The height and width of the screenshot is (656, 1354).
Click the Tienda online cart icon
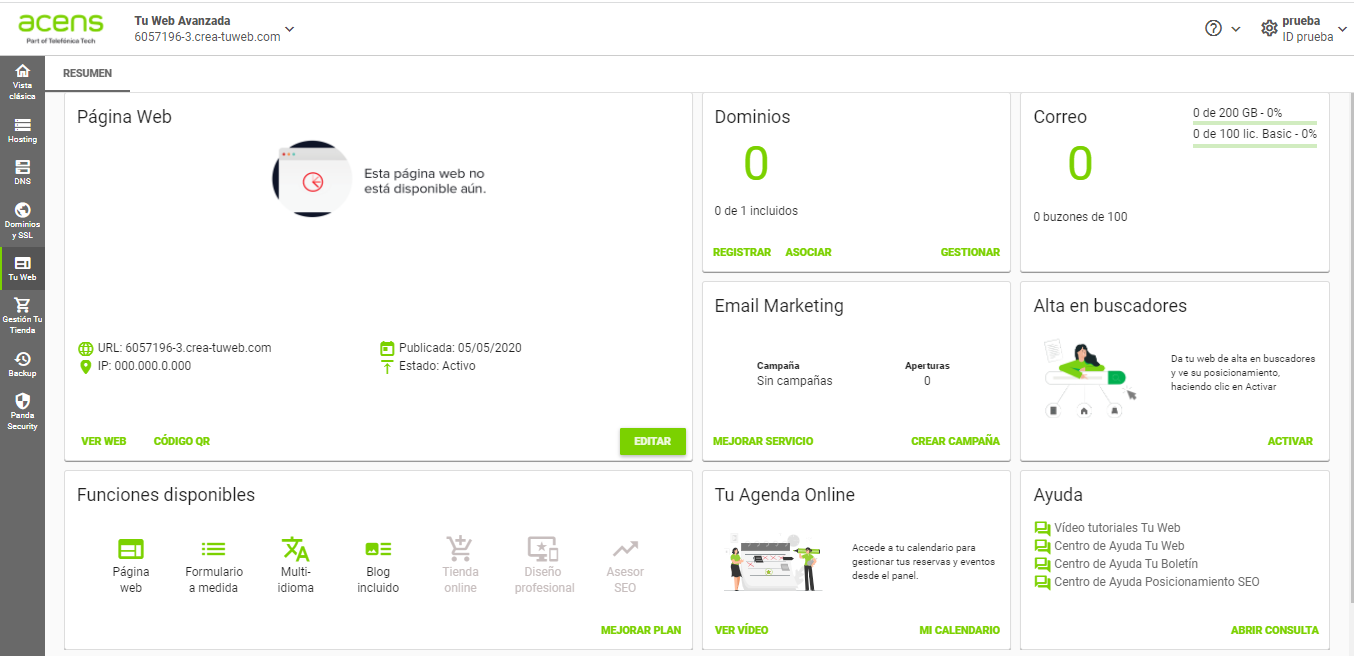click(x=460, y=549)
